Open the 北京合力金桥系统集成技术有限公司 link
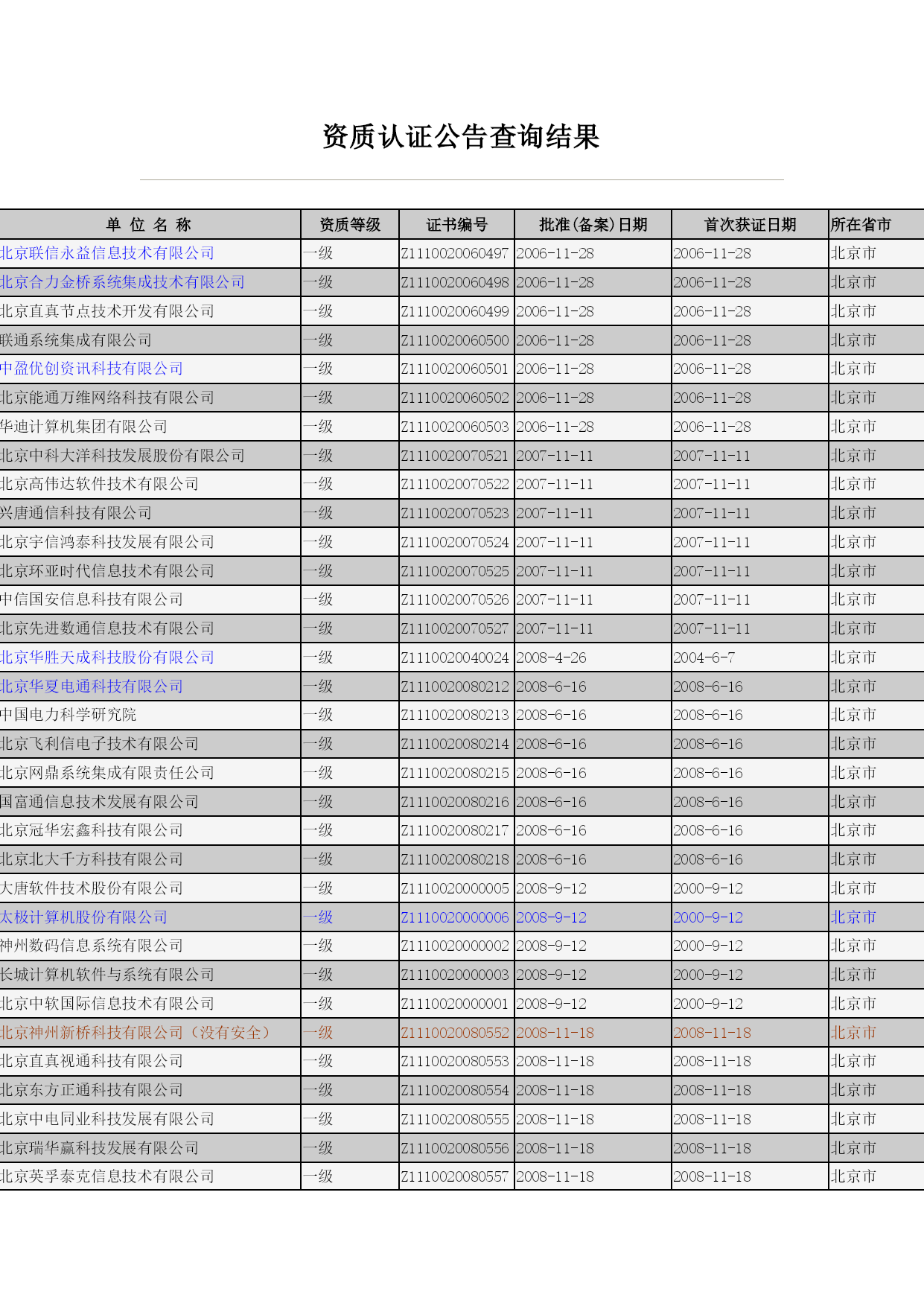 (123, 282)
